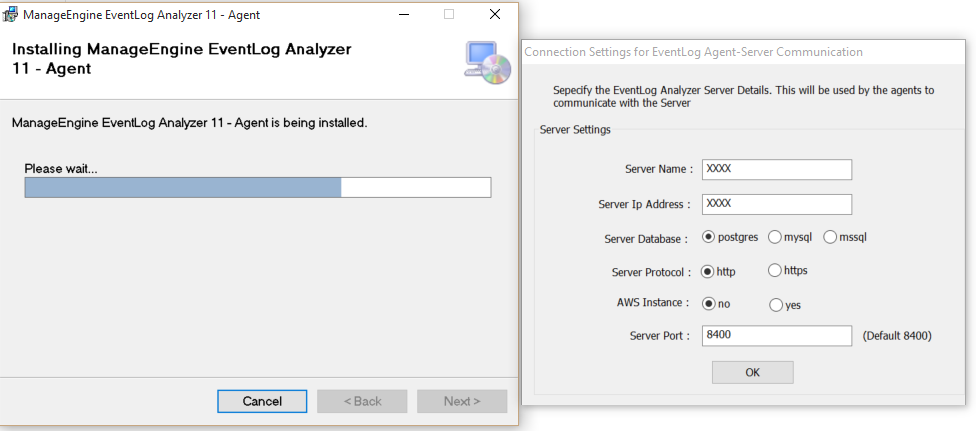Switch server protocol to https

[x=774, y=270]
